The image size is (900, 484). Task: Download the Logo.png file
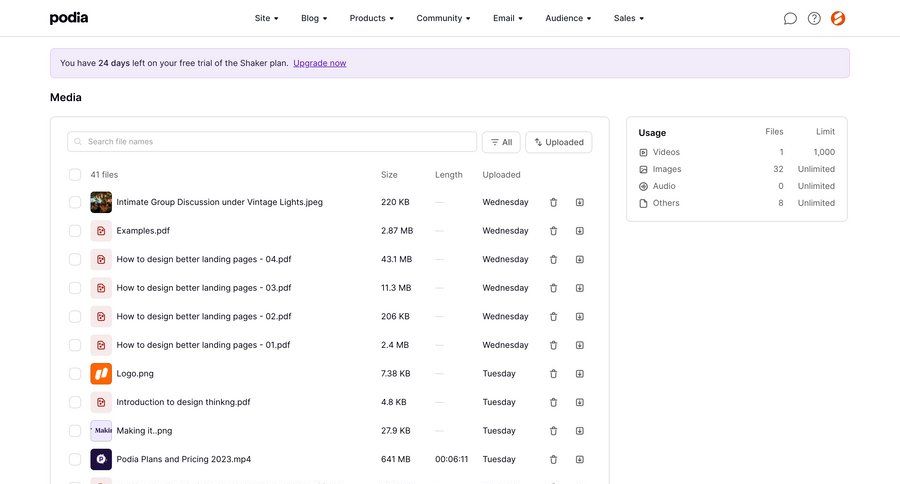[x=580, y=374]
